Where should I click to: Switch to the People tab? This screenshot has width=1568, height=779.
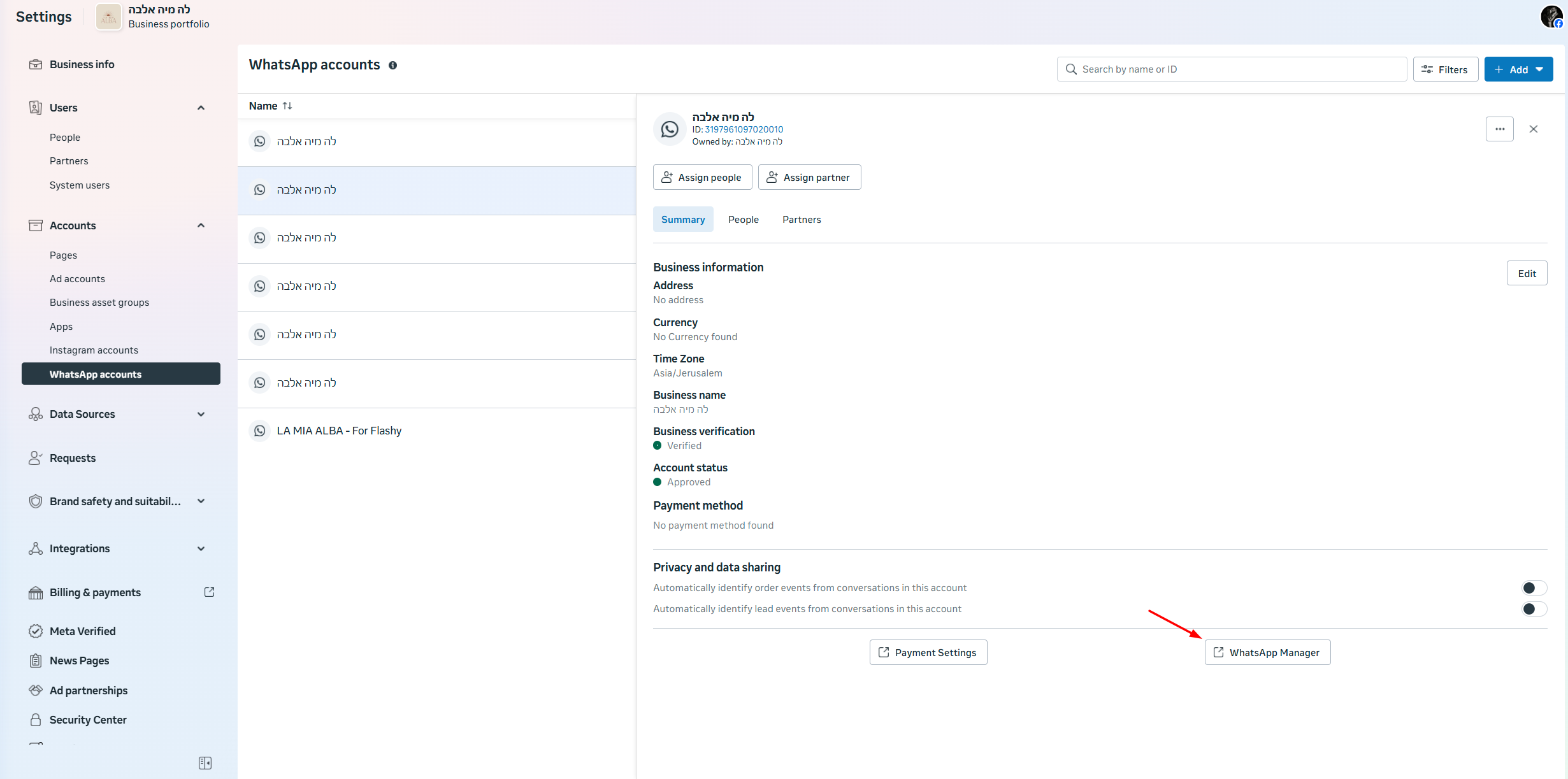click(743, 219)
